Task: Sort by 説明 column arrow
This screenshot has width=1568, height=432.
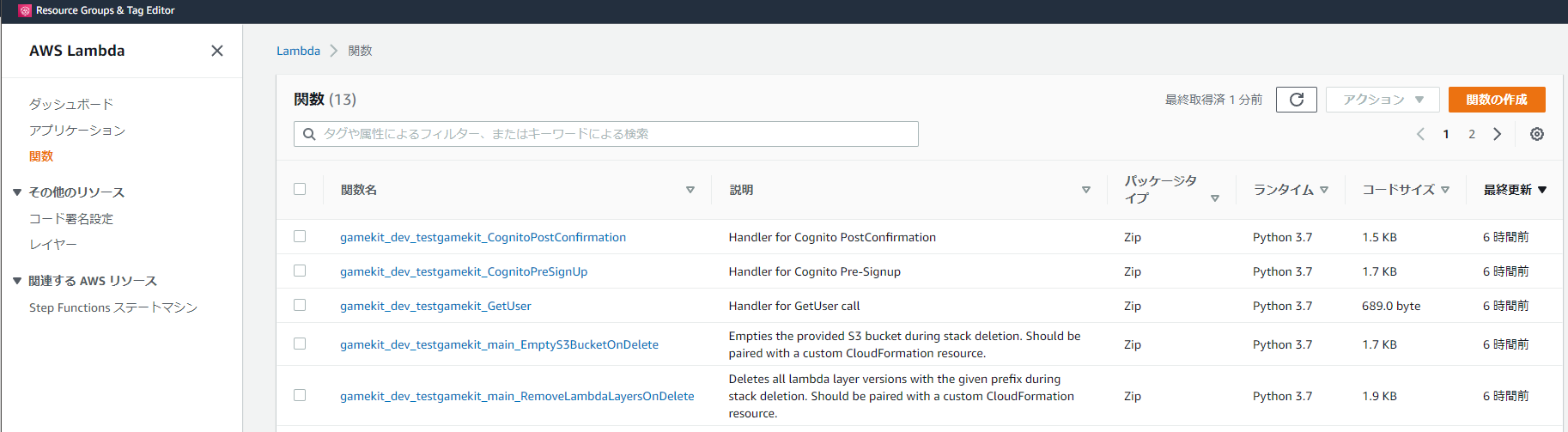Action: tap(1086, 190)
